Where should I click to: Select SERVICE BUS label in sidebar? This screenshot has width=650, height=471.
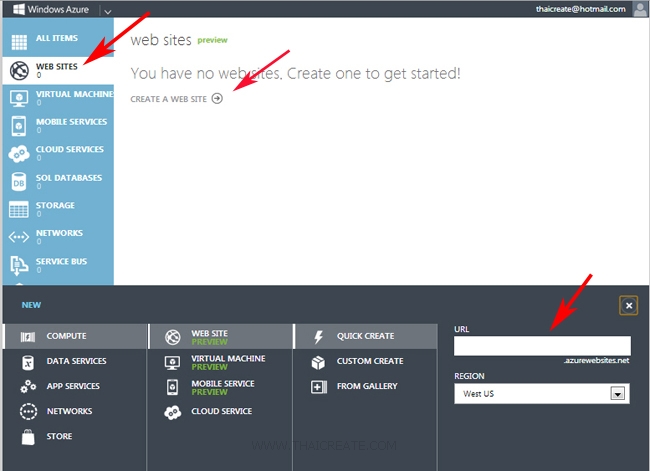point(61,261)
